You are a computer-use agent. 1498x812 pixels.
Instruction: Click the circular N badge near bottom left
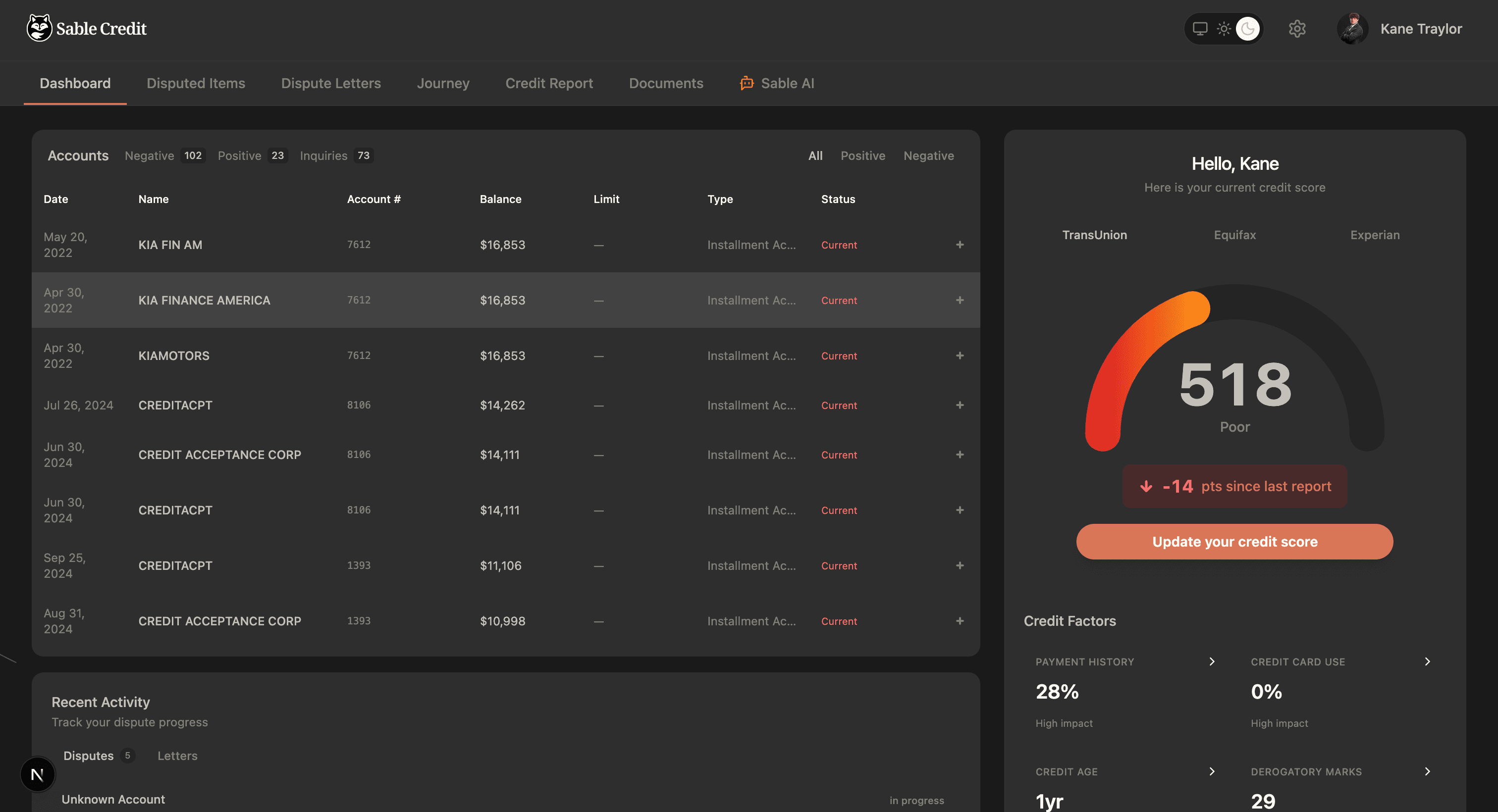(37, 774)
